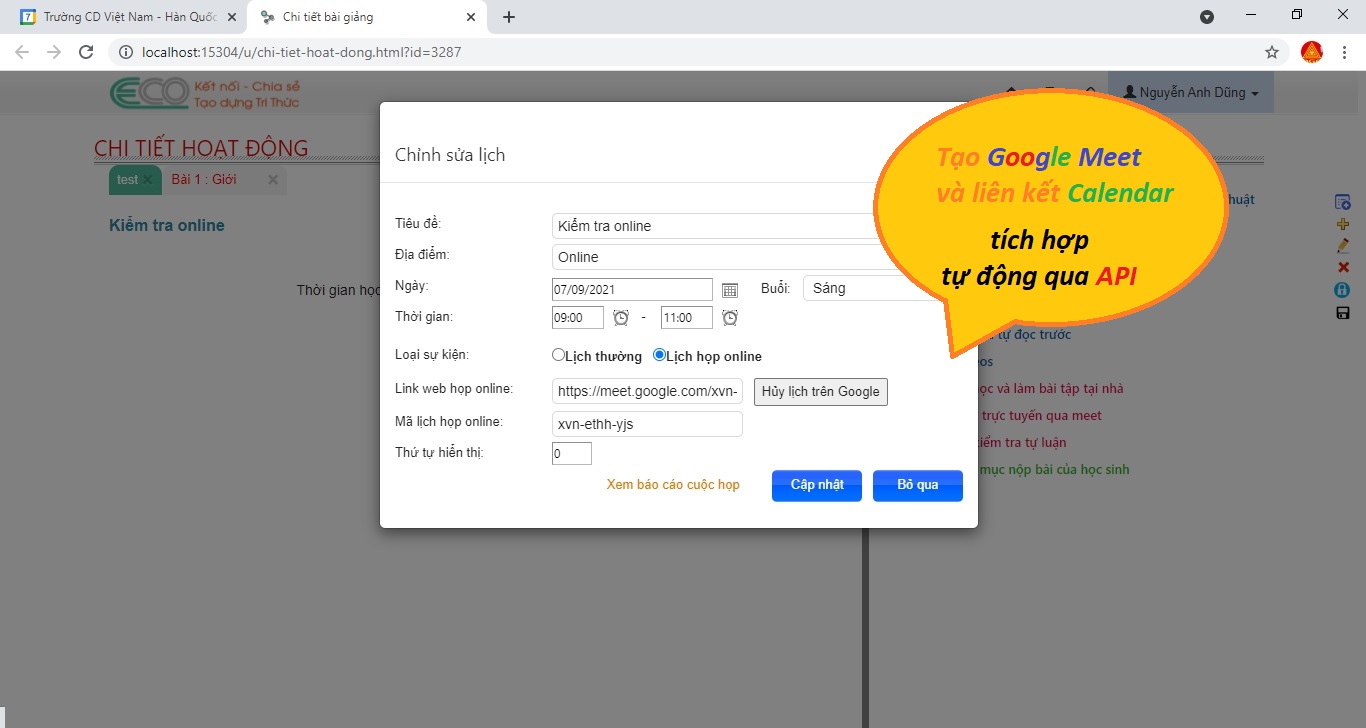Select the "Lịch thường" radio button
1366x728 pixels.
[559, 355]
